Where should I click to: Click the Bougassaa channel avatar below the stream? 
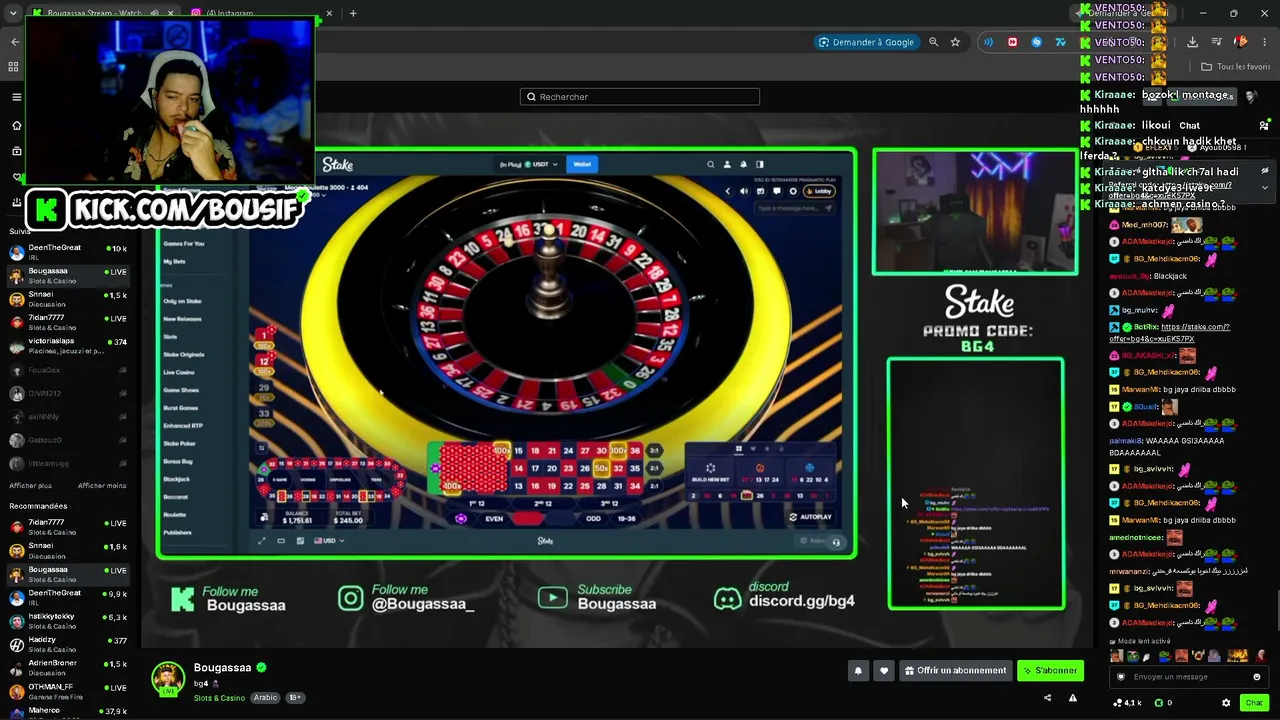pyautogui.click(x=168, y=678)
